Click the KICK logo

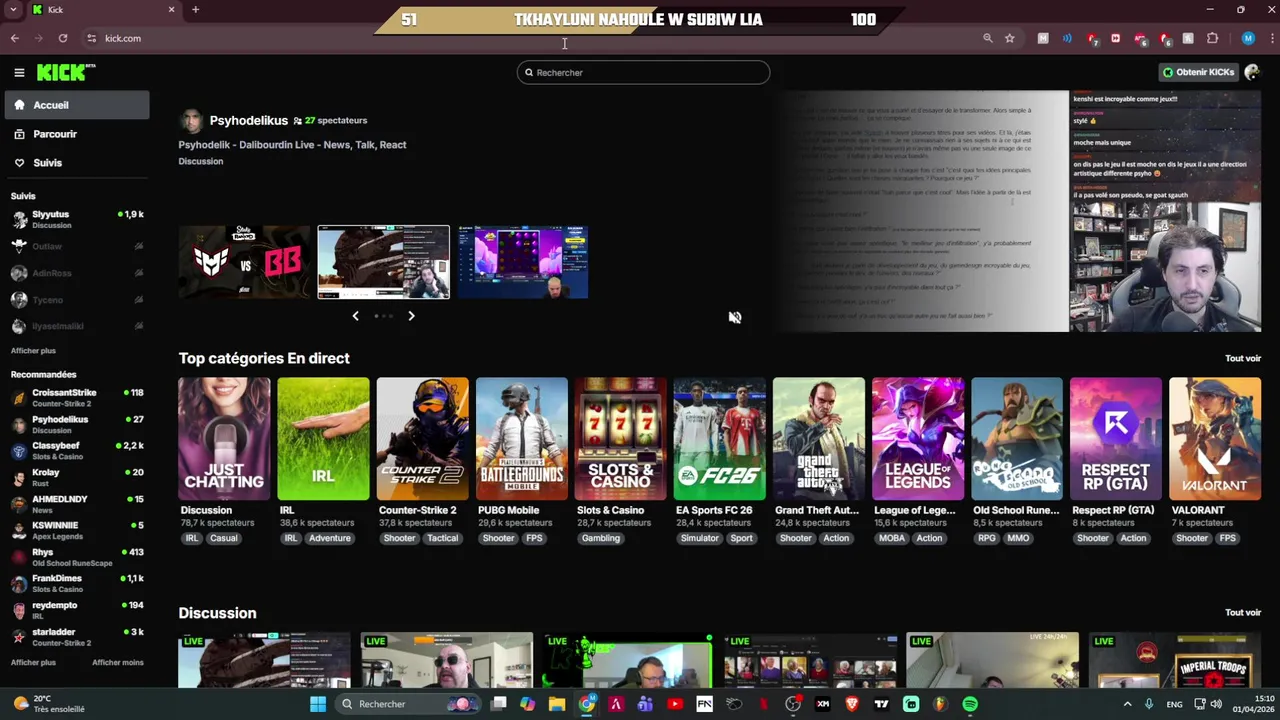coord(66,72)
